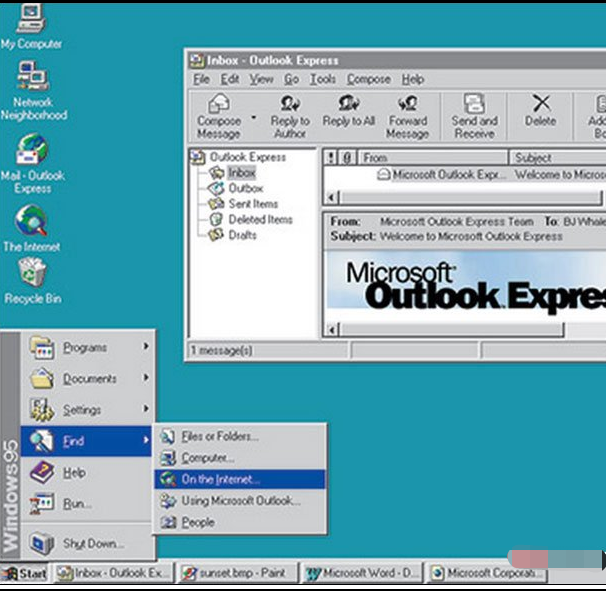This screenshot has height=591, width=606.
Task: Expand Programs in the Start menu
Action: coord(88,347)
